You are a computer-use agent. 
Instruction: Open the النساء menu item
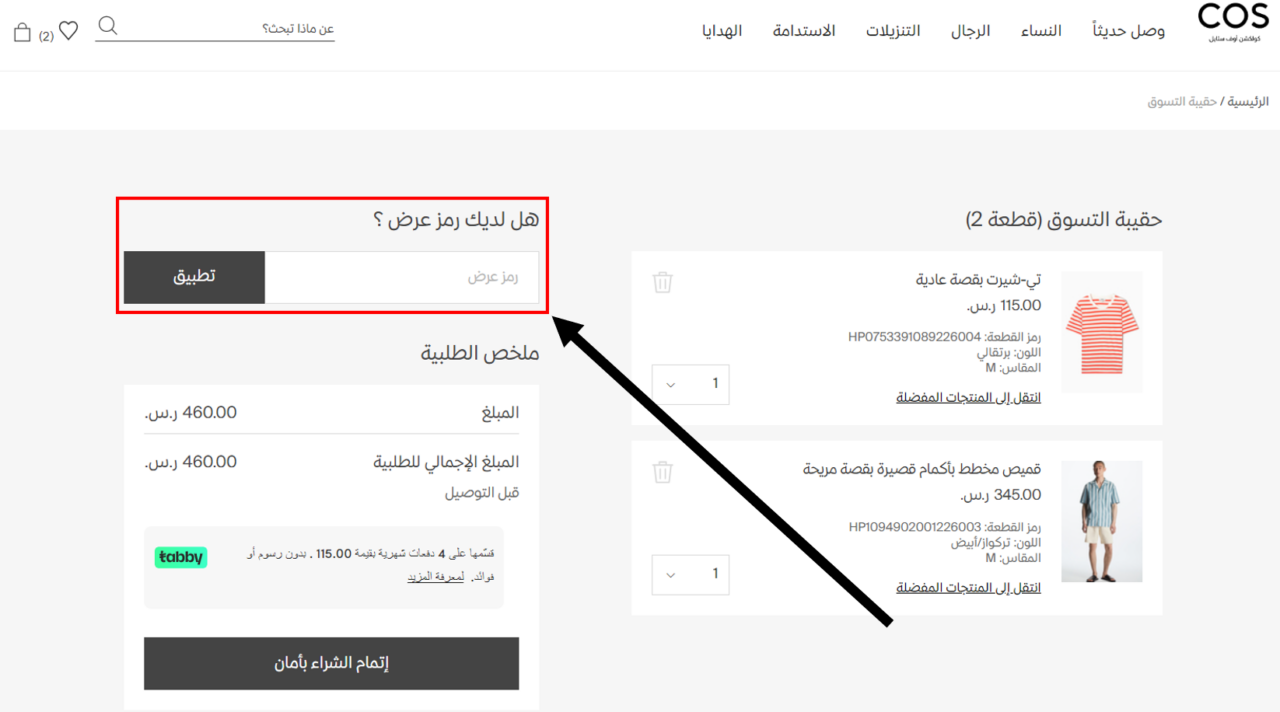(x=1040, y=30)
